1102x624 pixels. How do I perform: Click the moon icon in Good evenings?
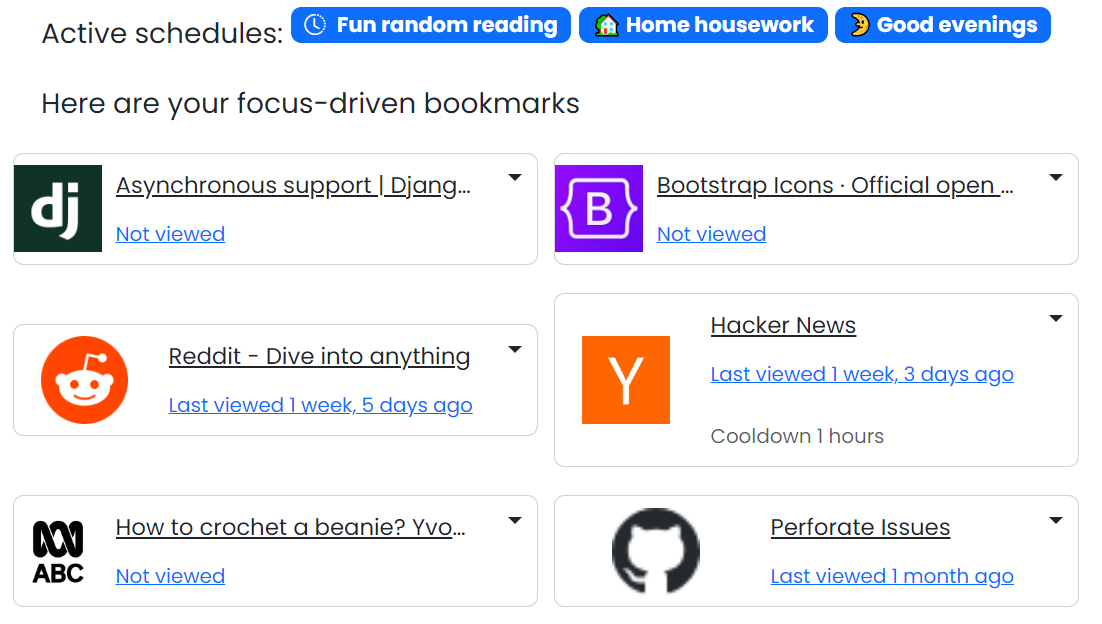coord(859,25)
